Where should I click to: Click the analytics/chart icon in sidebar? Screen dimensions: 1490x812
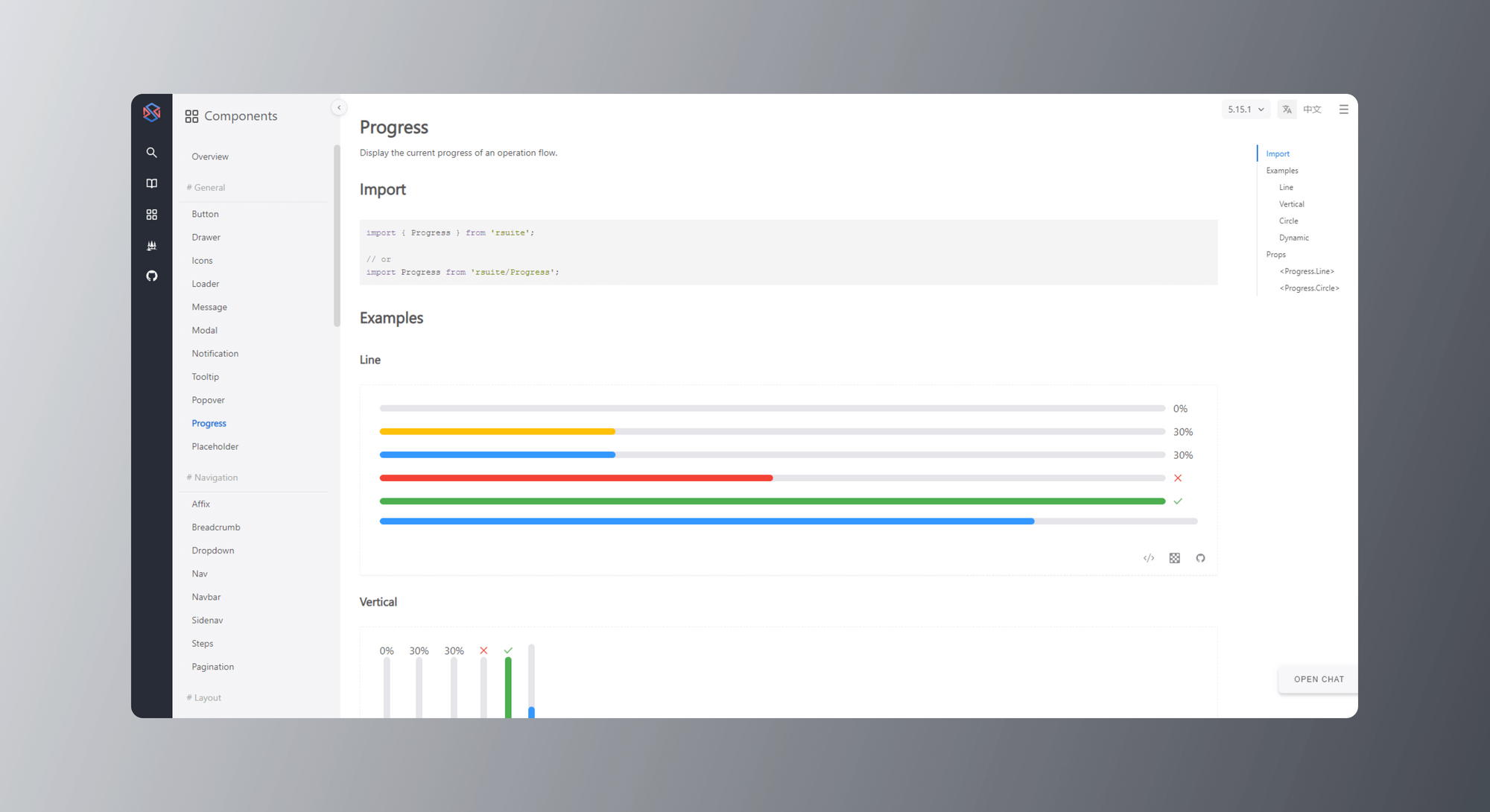coord(152,245)
